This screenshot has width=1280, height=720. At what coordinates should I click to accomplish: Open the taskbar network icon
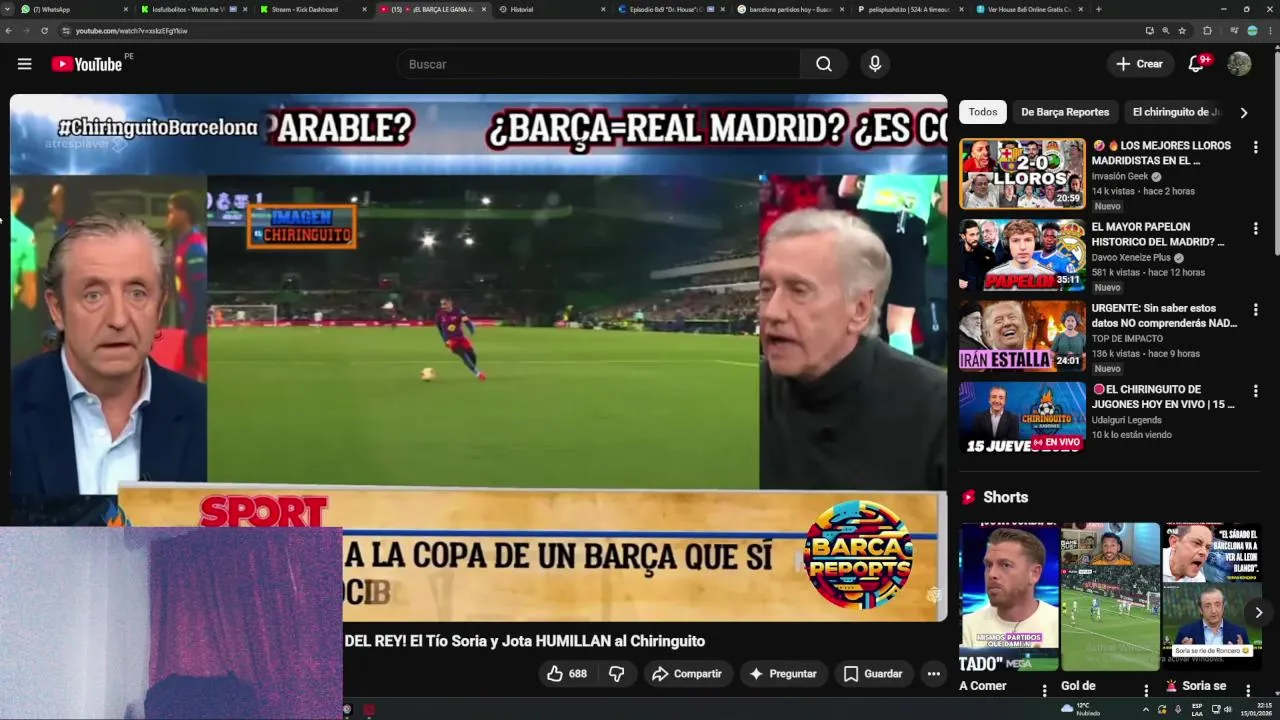[1216, 709]
